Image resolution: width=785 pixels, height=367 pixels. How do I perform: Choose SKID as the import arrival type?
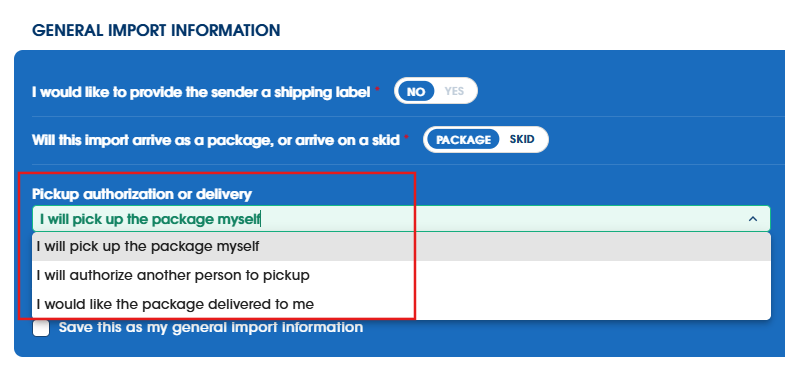[x=522, y=139]
